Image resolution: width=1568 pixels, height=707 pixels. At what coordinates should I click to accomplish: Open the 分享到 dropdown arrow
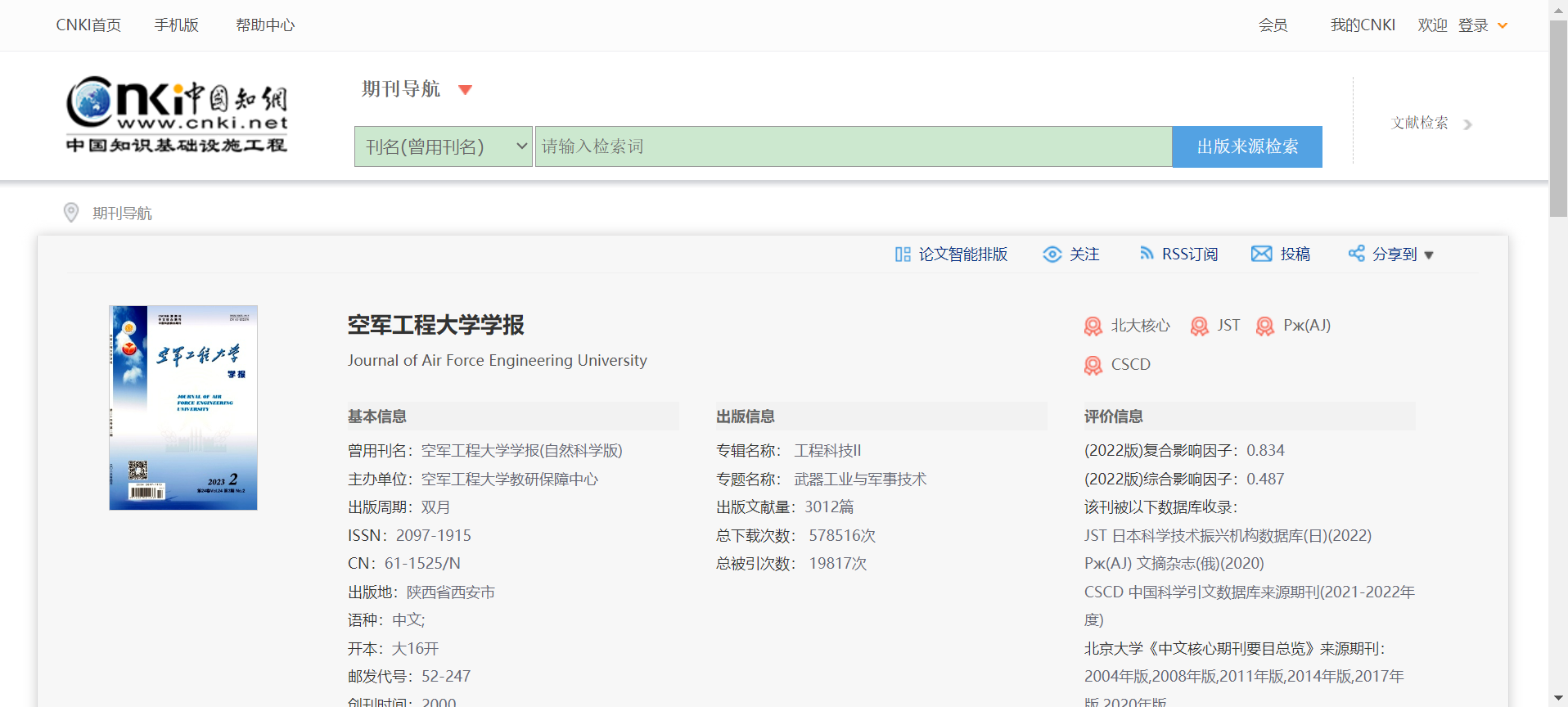(x=1429, y=255)
